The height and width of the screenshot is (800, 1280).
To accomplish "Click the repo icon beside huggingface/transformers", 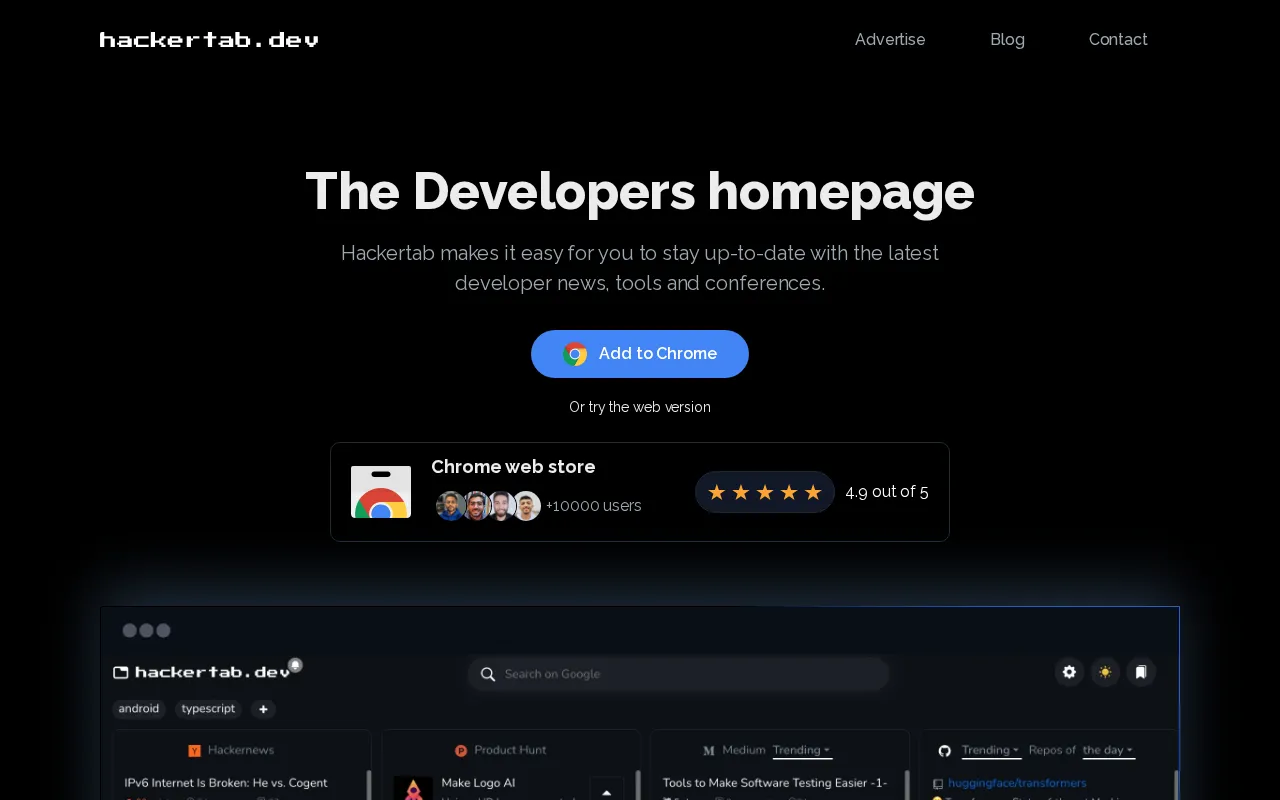I will (938, 784).
